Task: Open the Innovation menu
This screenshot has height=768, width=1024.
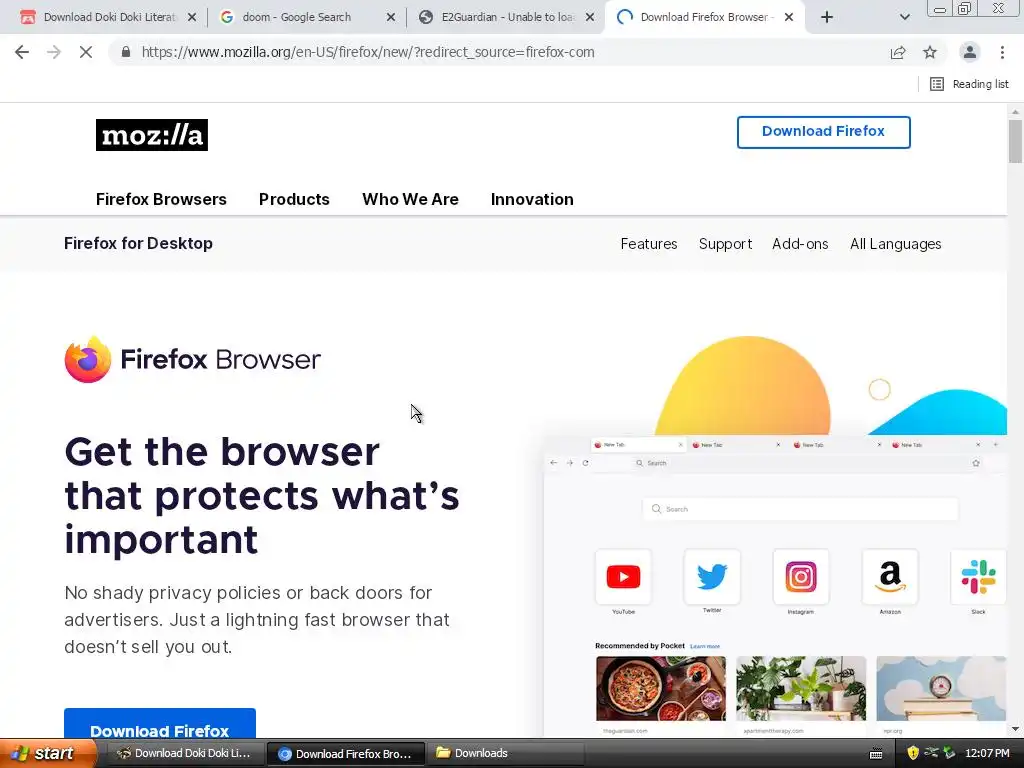Action: (x=532, y=199)
